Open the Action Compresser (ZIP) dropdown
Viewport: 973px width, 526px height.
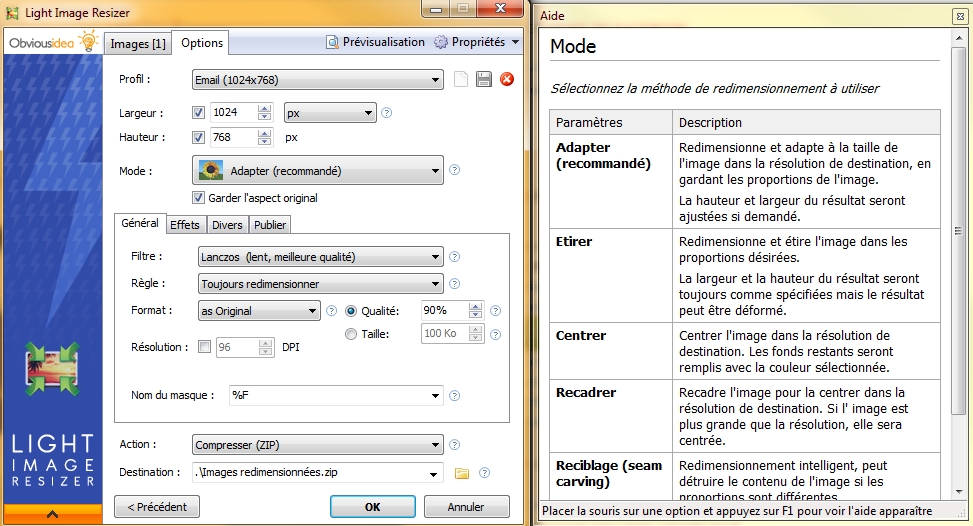317,444
